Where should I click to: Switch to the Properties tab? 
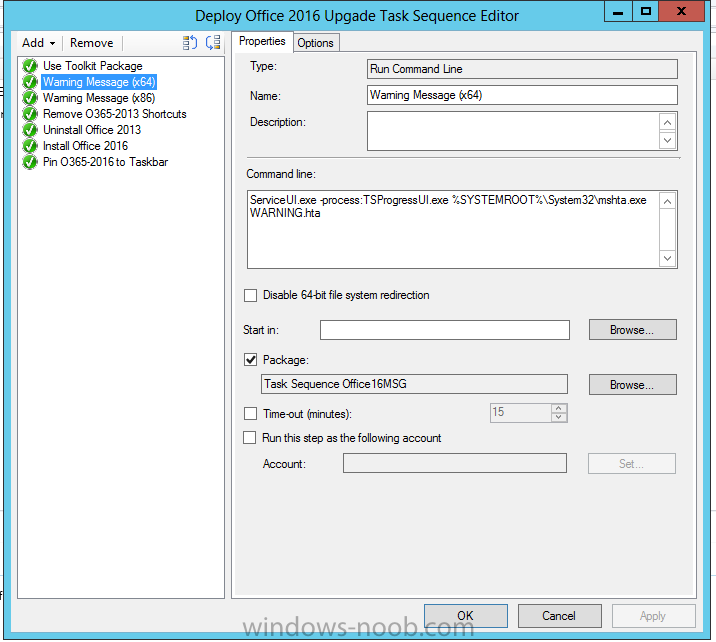(262, 41)
